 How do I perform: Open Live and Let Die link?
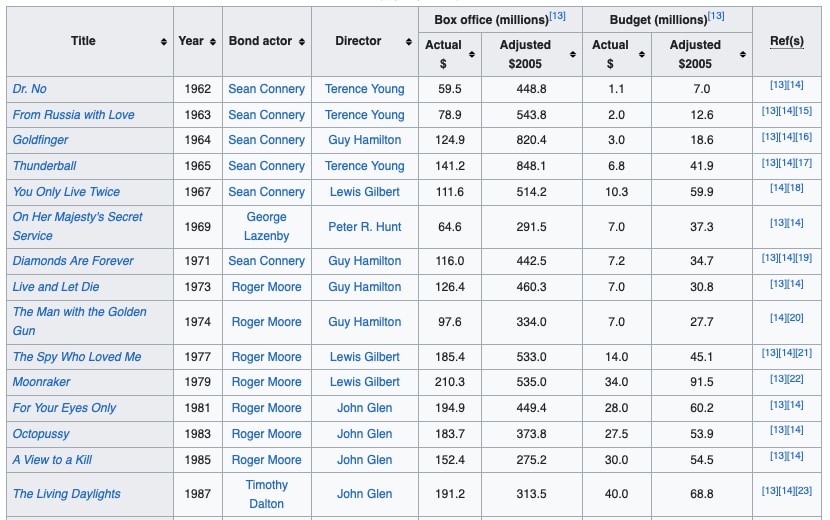coord(56,287)
